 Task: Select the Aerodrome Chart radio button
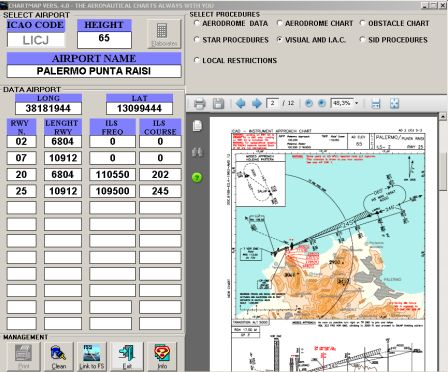(279, 23)
